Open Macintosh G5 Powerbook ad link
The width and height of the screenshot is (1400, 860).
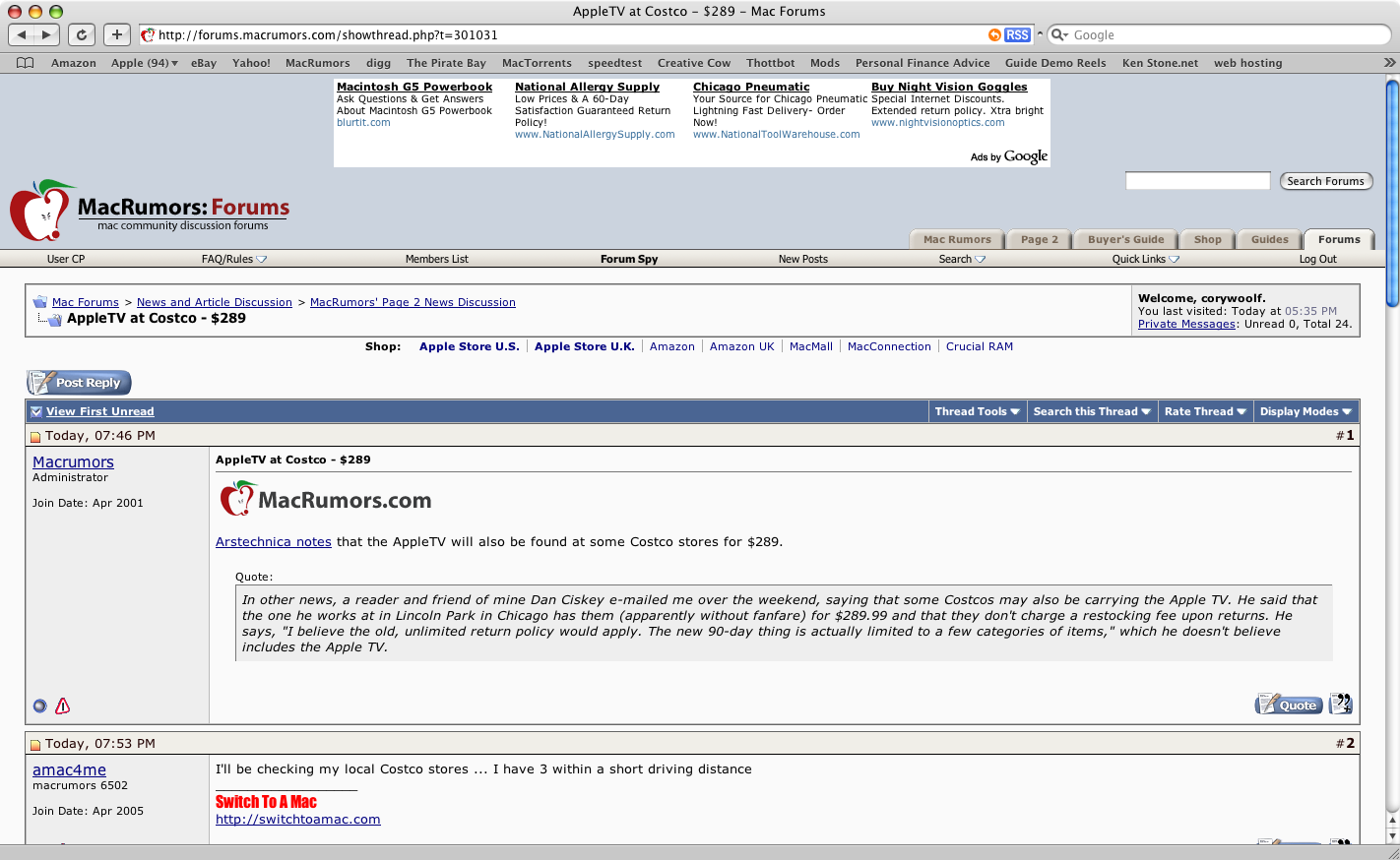point(414,87)
